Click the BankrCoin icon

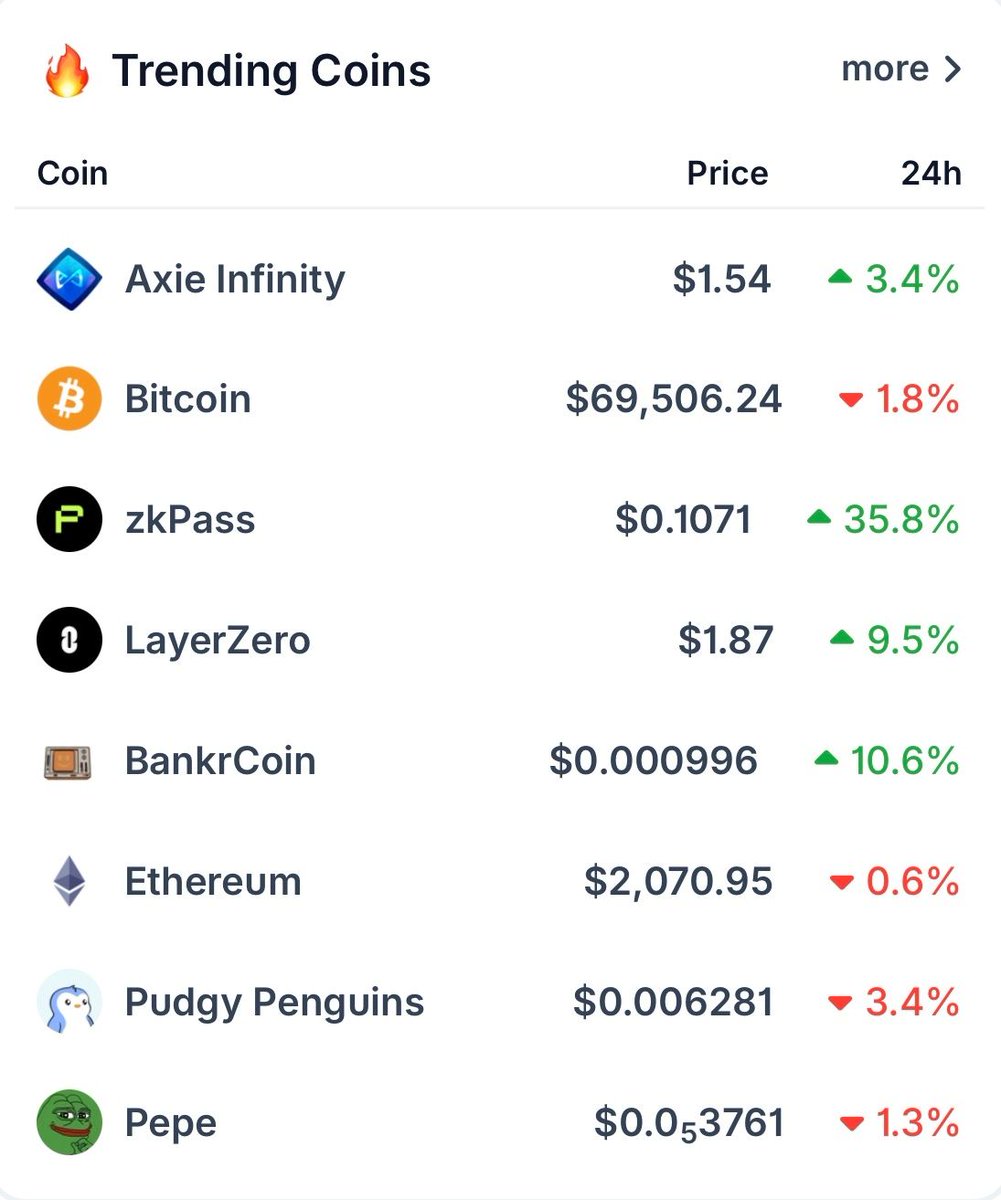69,762
